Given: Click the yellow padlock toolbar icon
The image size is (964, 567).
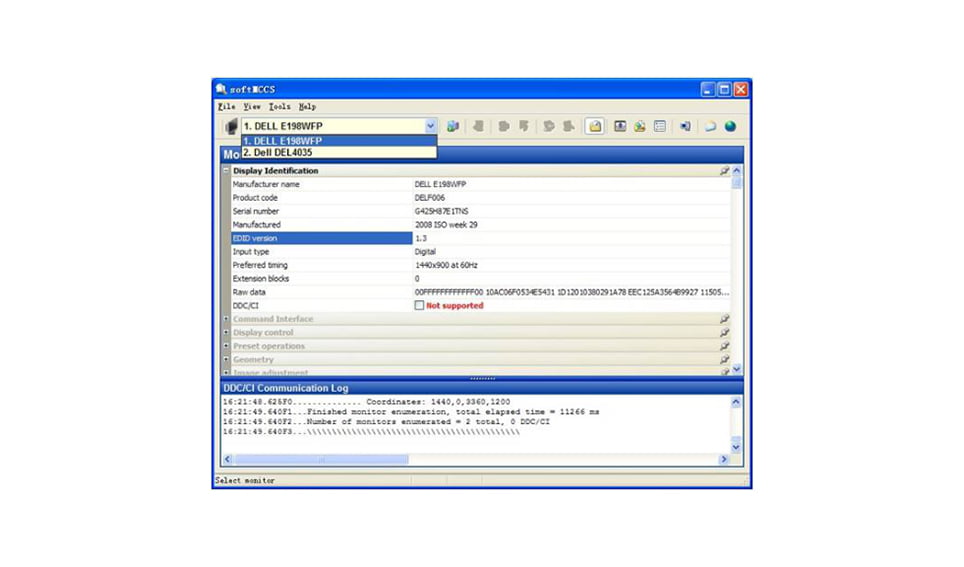Looking at the screenshot, I should 595,126.
